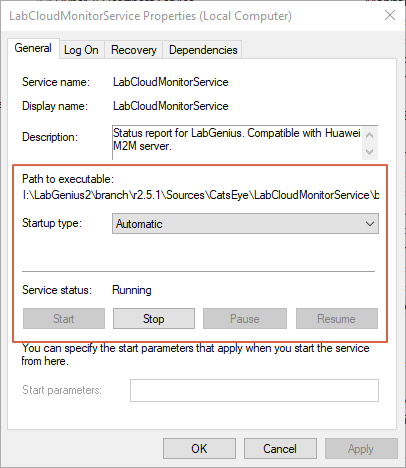Image resolution: width=406 pixels, height=468 pixels.
Task: Click the dialog title bar text
Action: point(150,16)
